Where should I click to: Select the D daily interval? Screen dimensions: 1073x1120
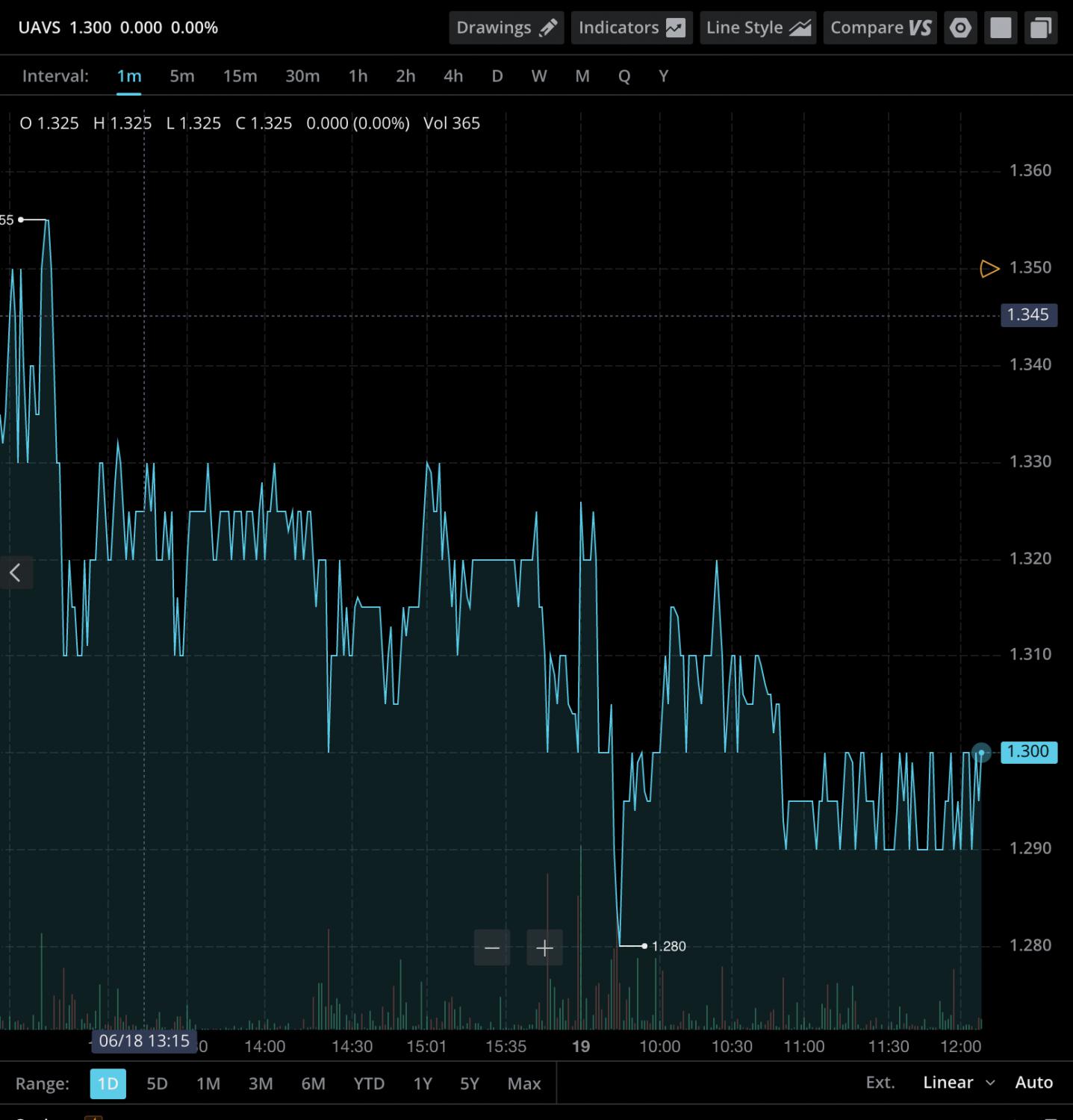coord(497,76)
